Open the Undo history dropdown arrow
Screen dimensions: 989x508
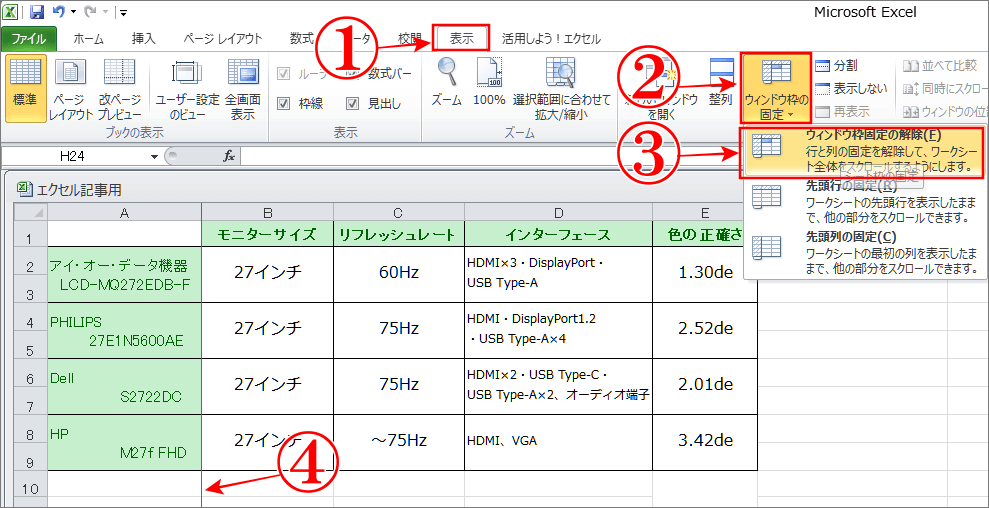coord(74,11)
